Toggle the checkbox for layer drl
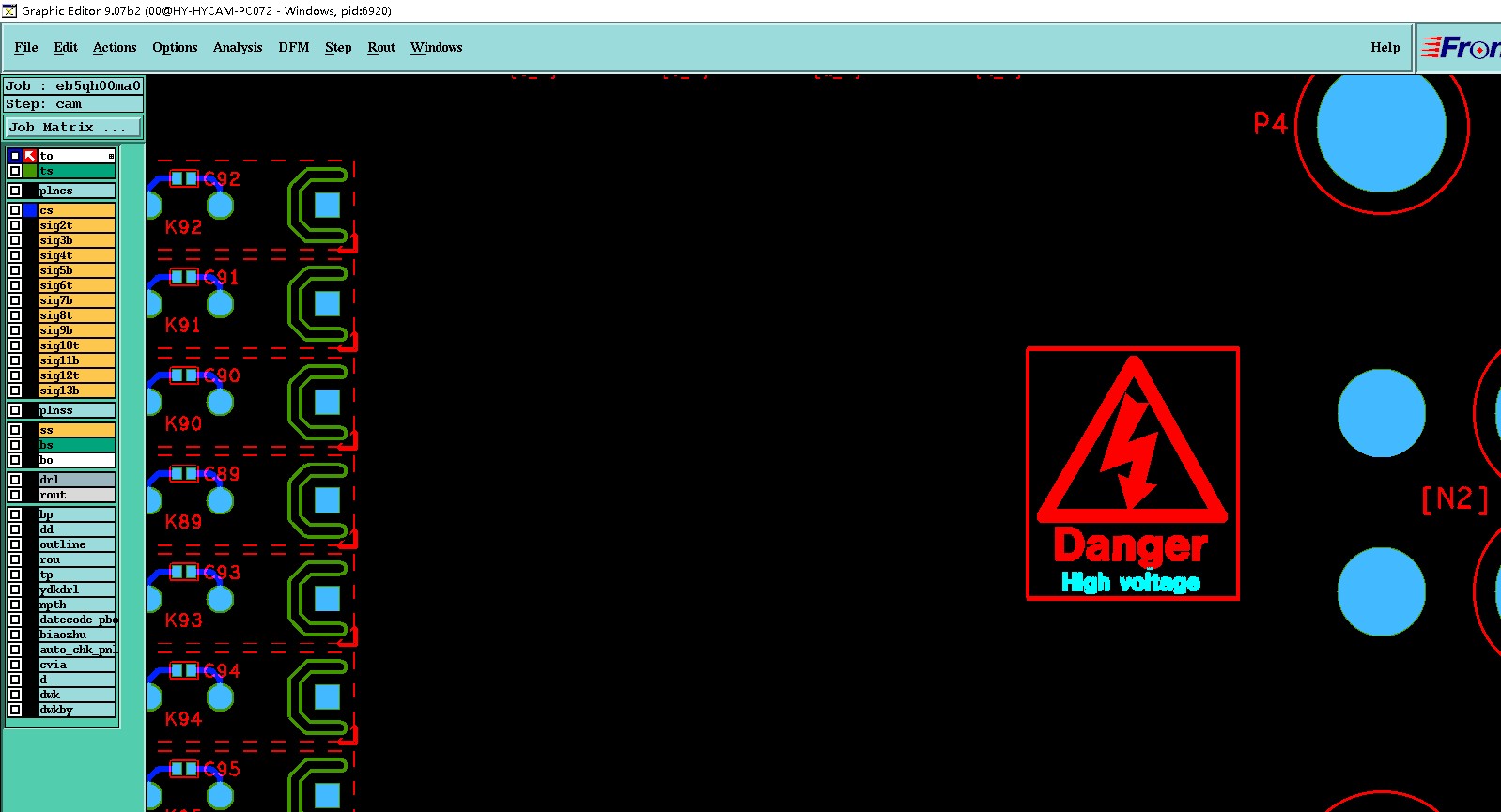The image size is (1501, 812). coord(15,480)
